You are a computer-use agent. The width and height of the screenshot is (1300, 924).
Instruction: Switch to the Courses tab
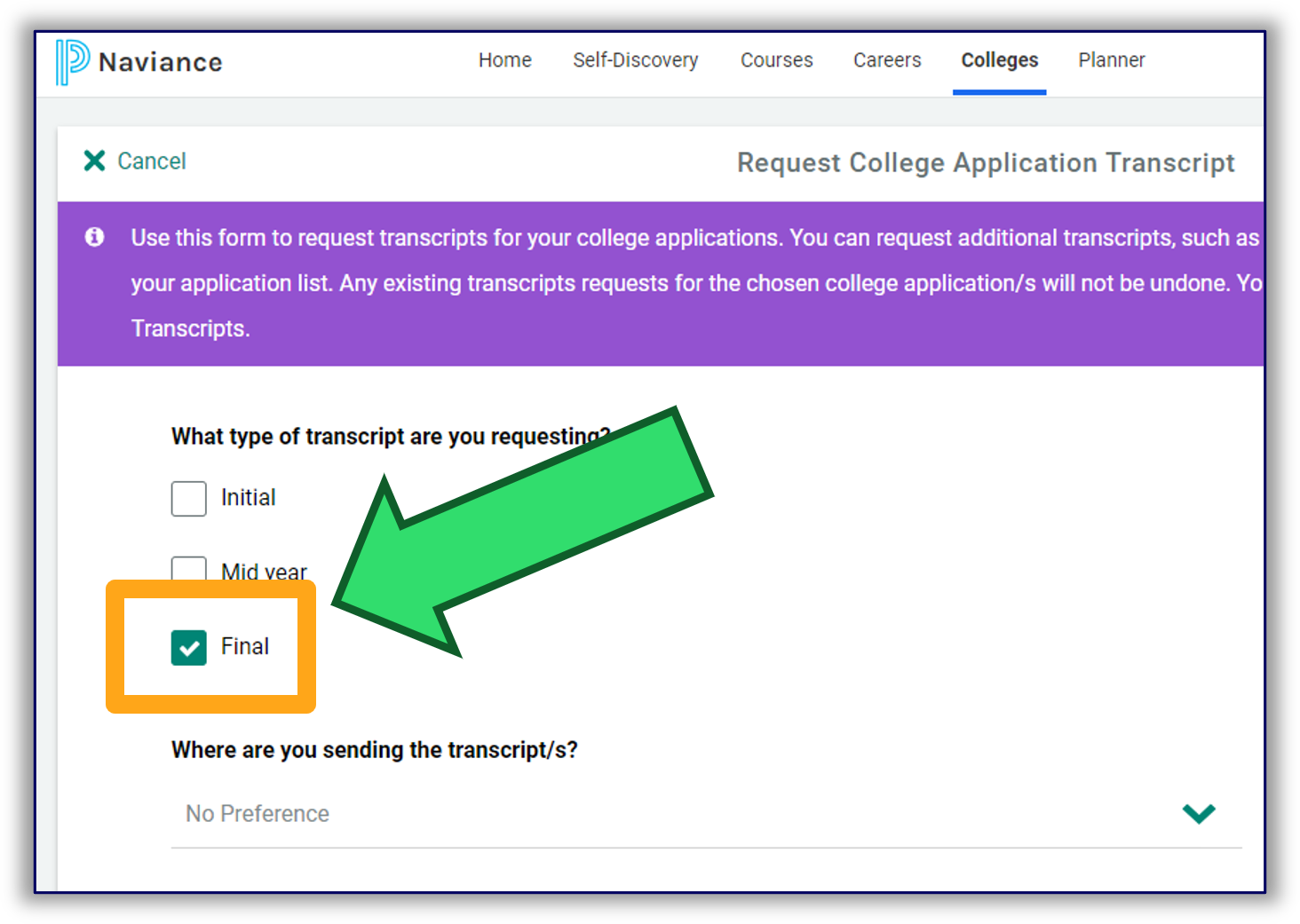pos(776,60)
